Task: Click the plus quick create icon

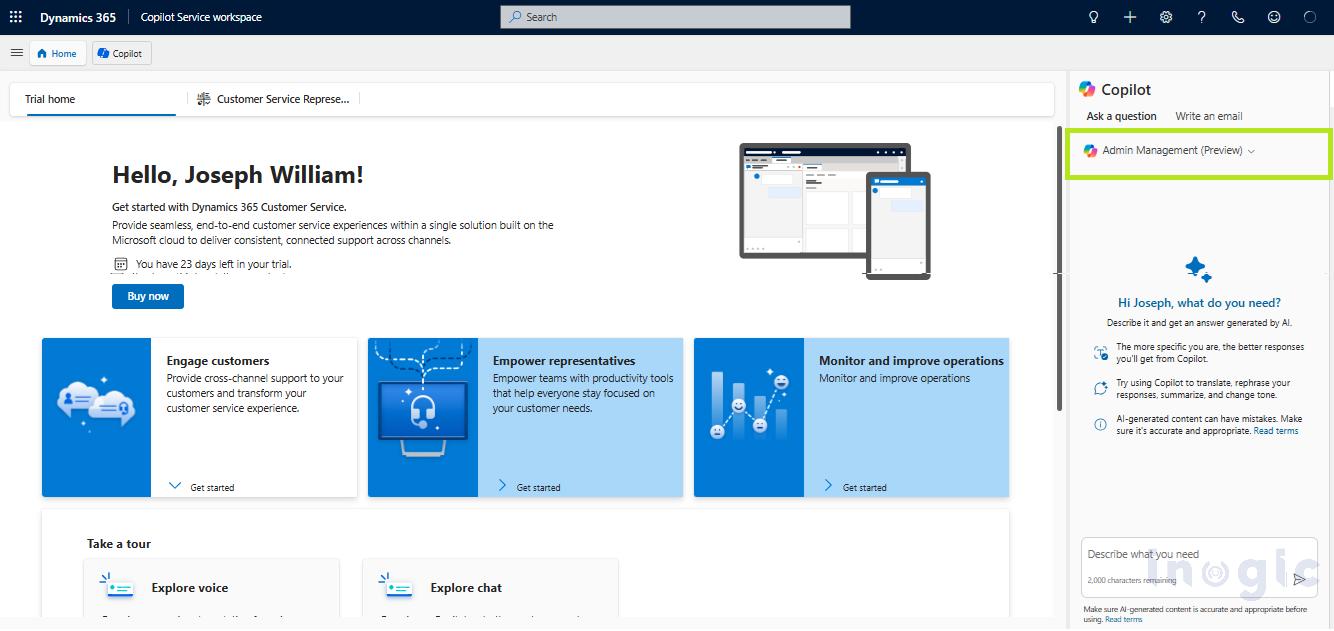Action: [x=1130, y=17]
